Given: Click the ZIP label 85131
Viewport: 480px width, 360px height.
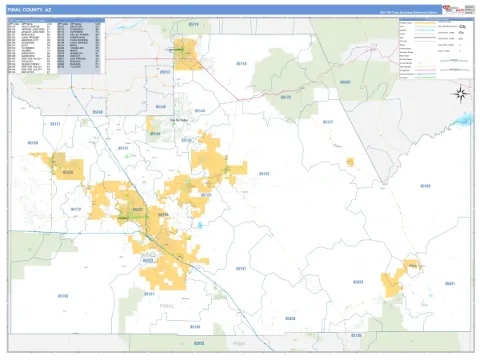Looking at the screenshot, I should [x=149, y=294].
